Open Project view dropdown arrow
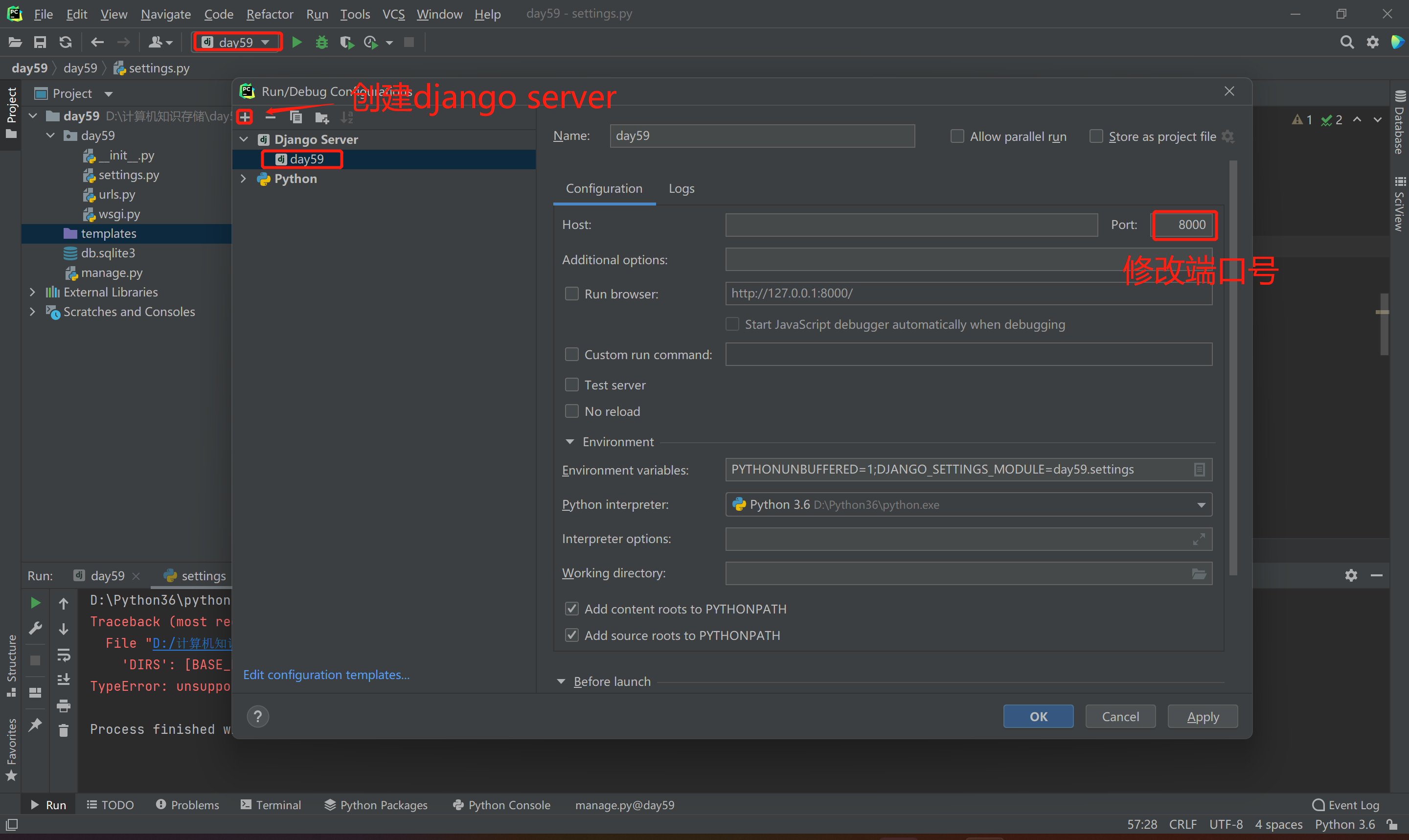This screenshot has height=840, width=1409. (109, 94)
